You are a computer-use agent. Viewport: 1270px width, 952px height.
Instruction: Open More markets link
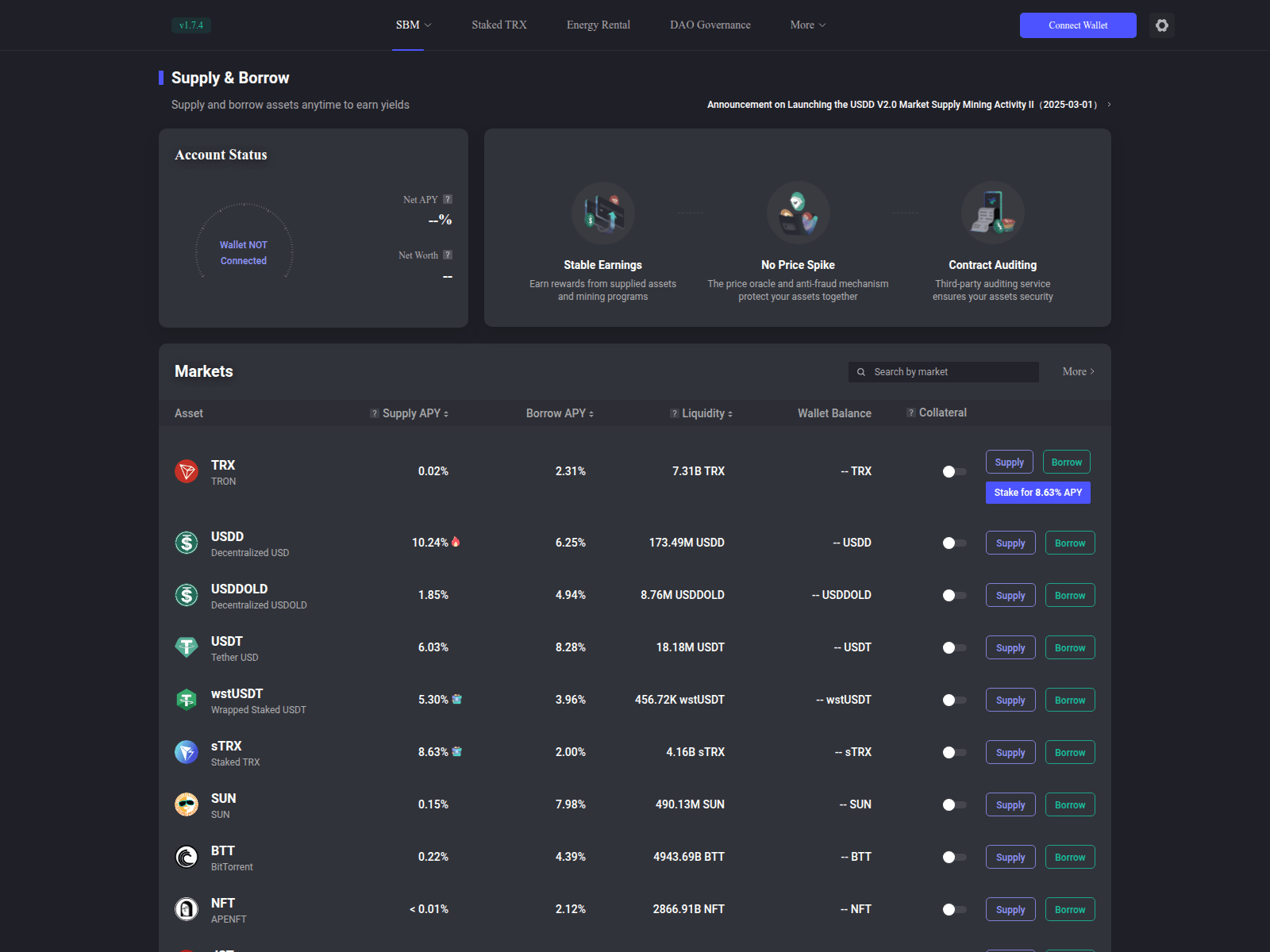(x=1079, y=371)
